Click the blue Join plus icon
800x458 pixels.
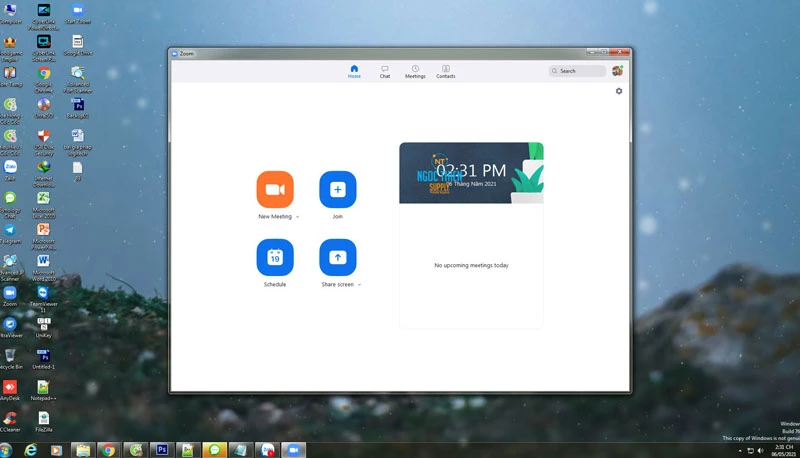coord(337,190)
